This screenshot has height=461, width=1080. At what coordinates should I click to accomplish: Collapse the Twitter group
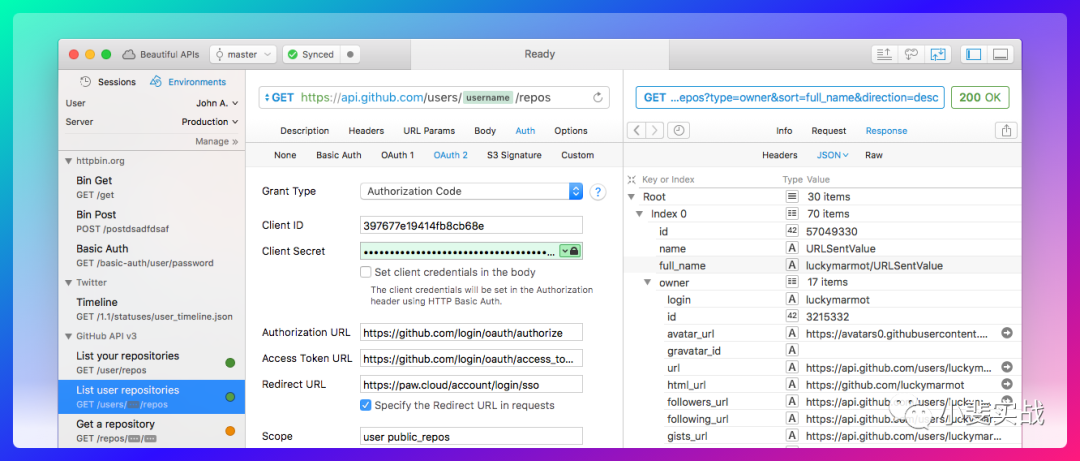click(x=68, y=283)
